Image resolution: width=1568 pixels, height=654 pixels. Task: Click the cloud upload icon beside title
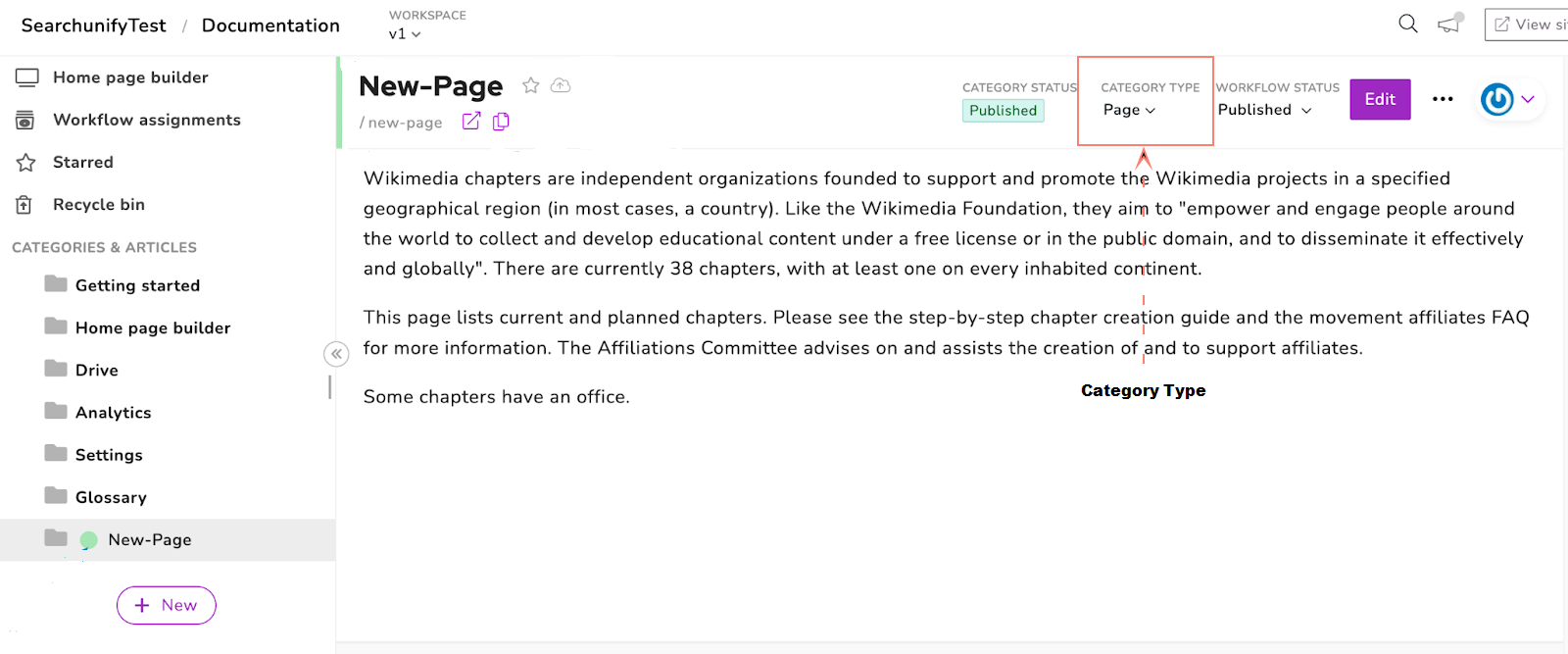(561, 86)
